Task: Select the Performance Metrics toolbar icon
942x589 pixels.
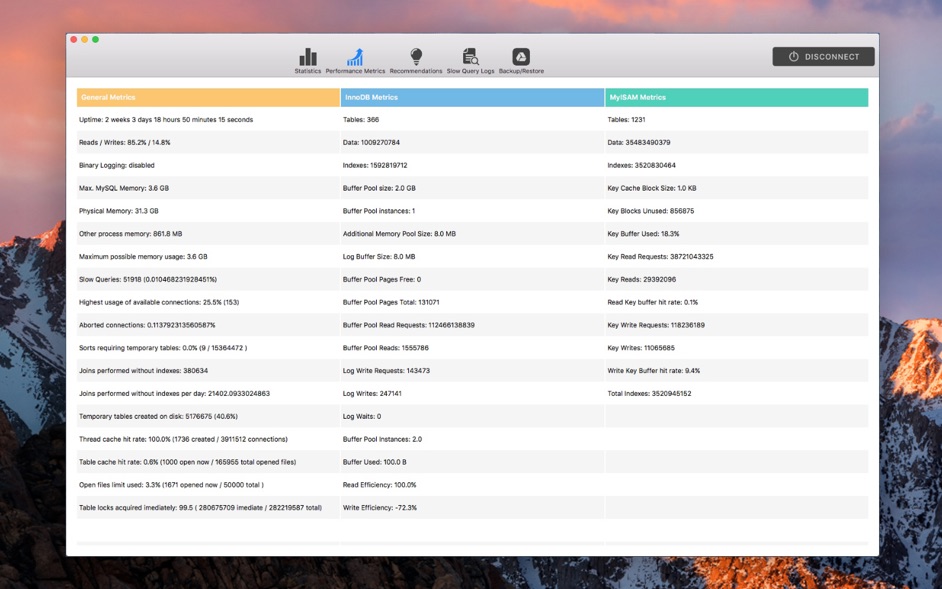Action: [355, 61]
